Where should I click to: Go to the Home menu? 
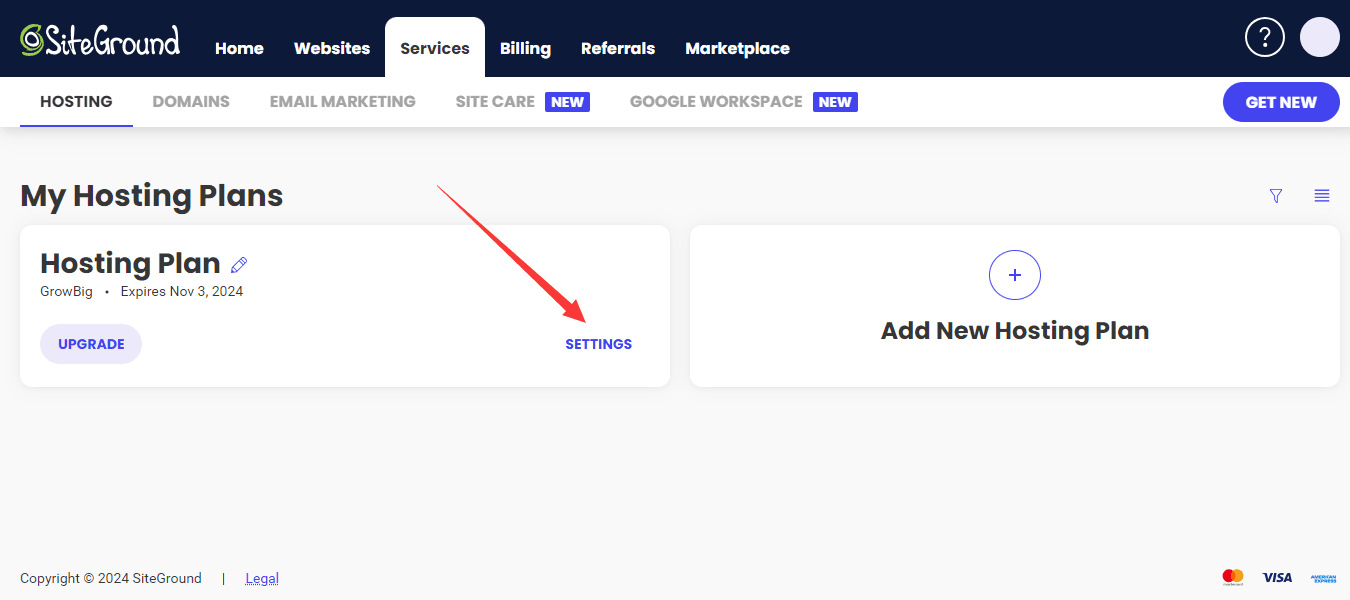click(239, 48)
